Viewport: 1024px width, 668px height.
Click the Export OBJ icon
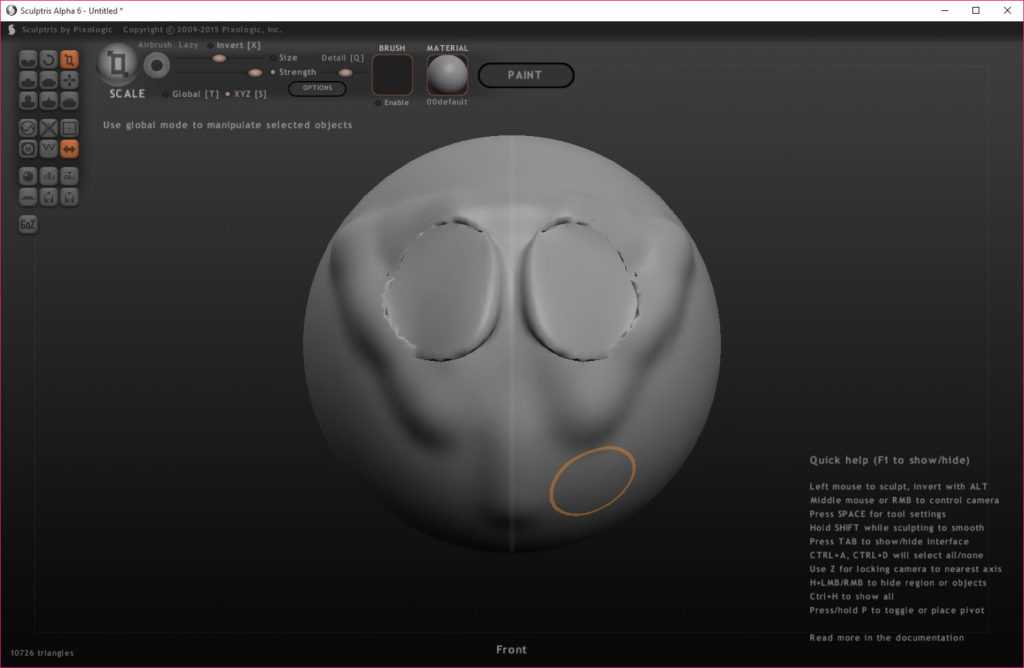69,176
